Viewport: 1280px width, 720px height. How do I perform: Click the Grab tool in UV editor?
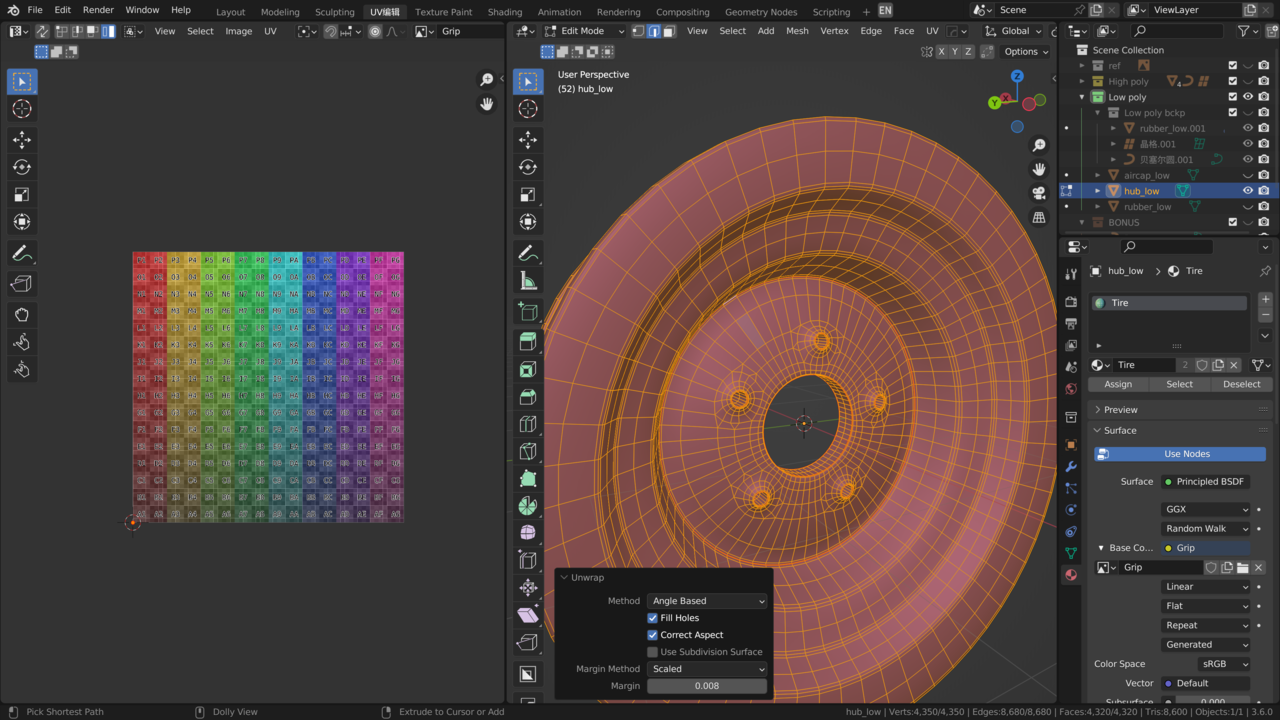pyautogui.click(x=22, y=315)
